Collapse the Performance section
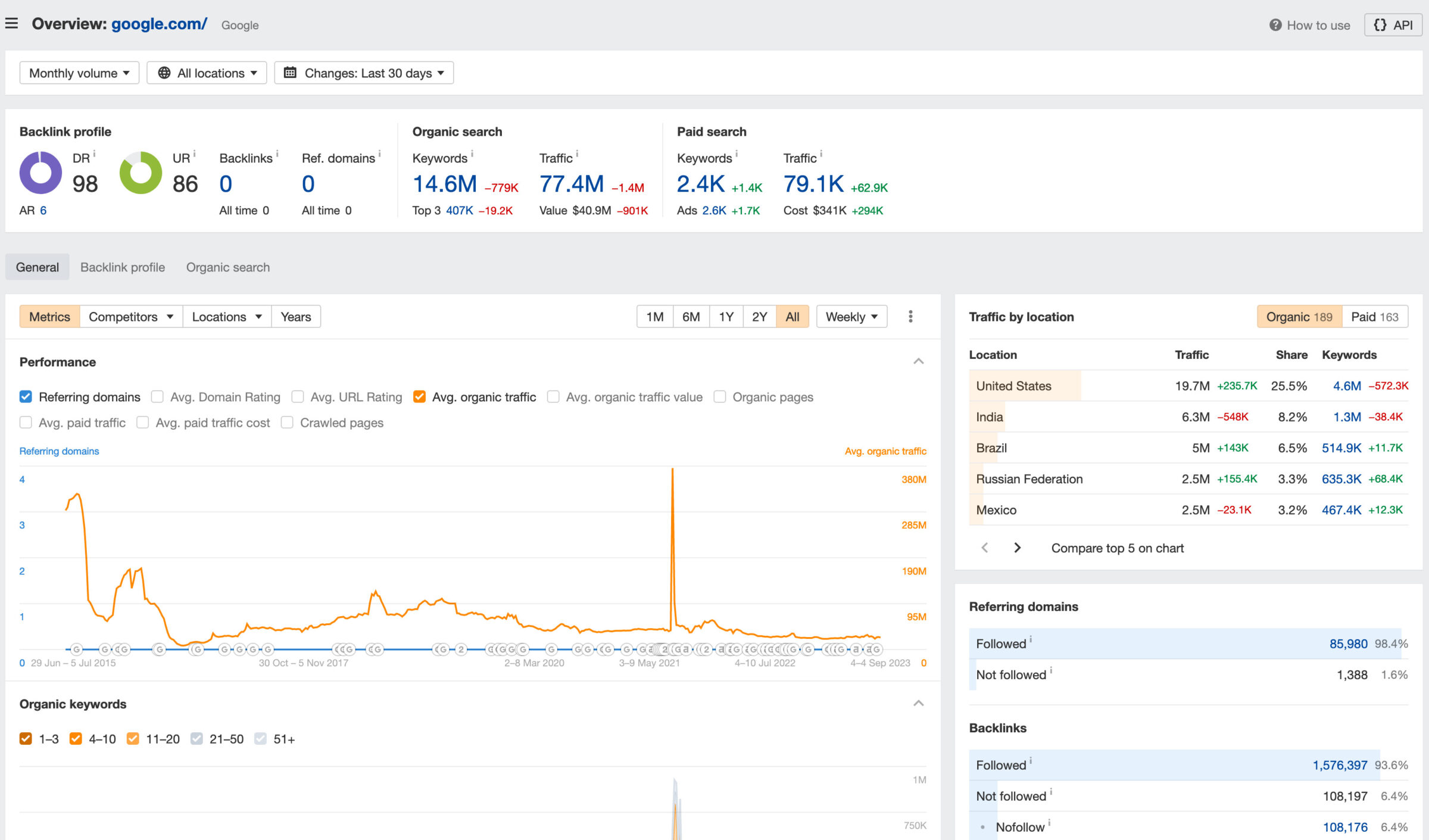The image size is (1429, 840). 919,361
